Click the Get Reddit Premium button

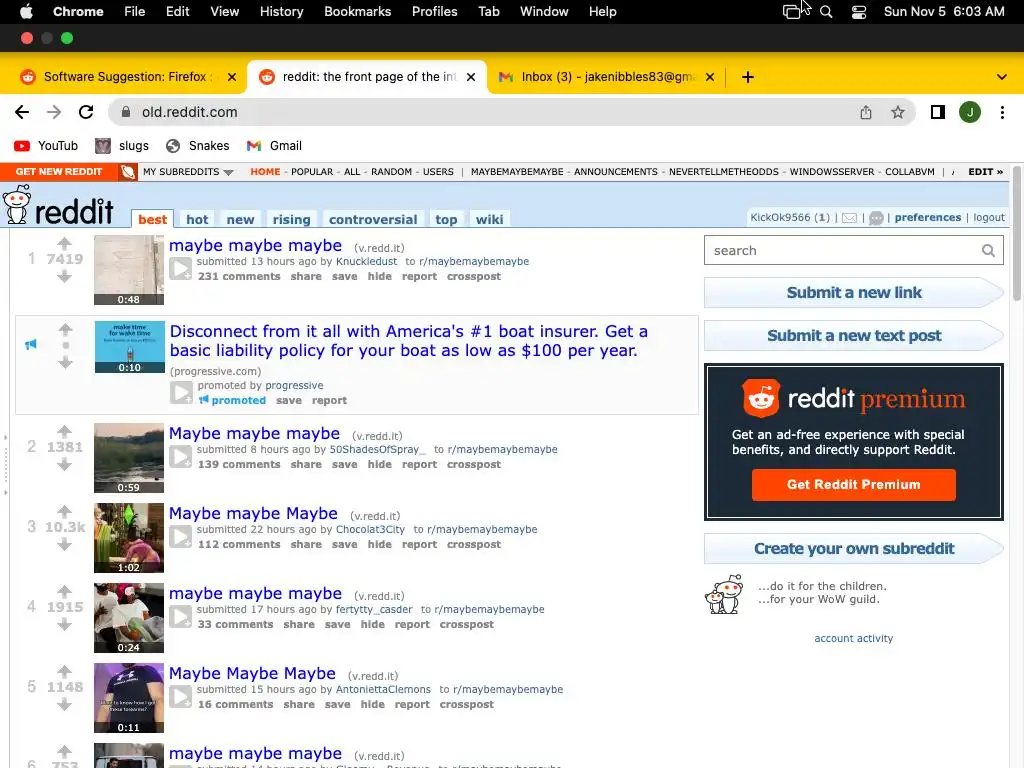pos(854,485)
